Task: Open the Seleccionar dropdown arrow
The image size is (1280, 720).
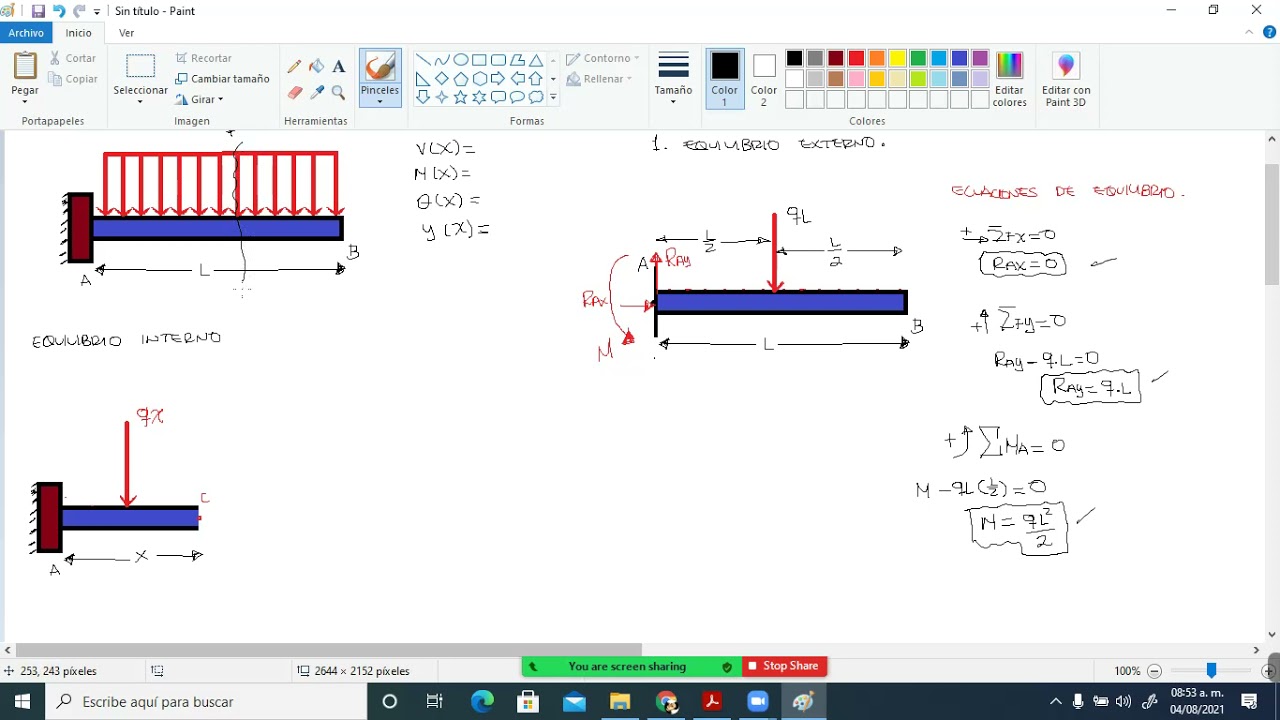Action: (x=140, y=102)
